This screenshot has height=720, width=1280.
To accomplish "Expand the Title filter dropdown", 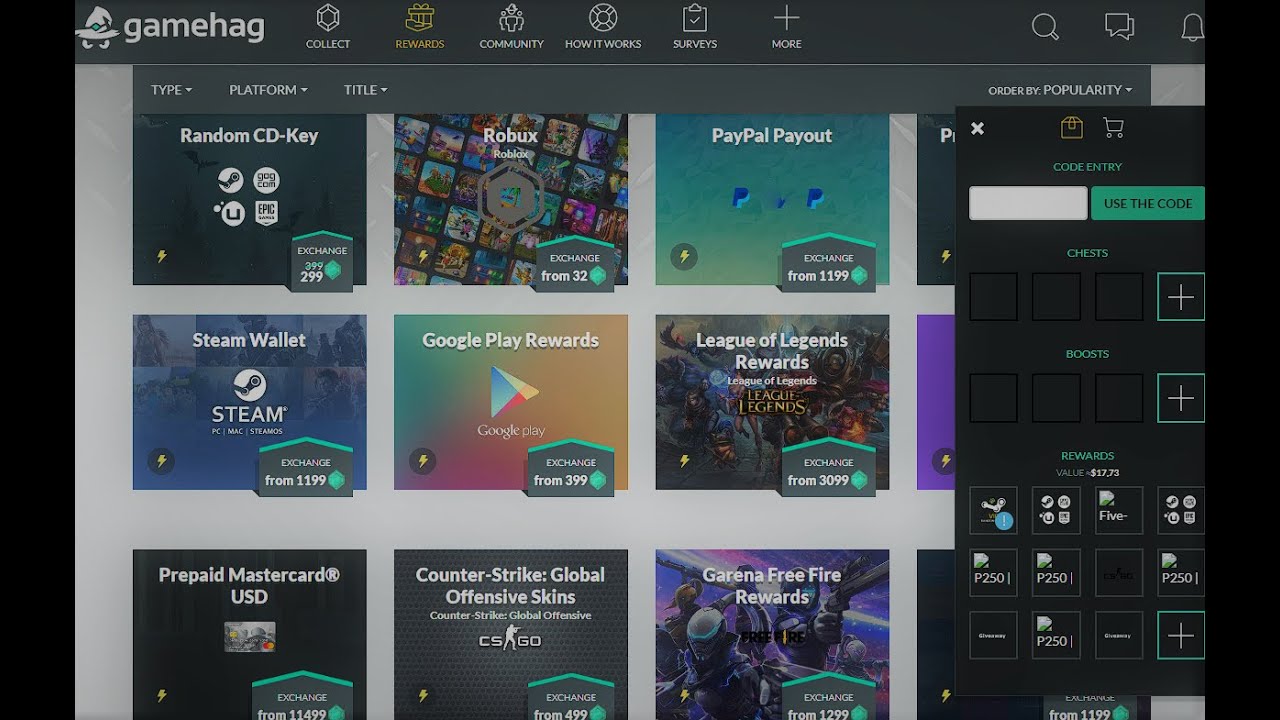I will [365, 90].
